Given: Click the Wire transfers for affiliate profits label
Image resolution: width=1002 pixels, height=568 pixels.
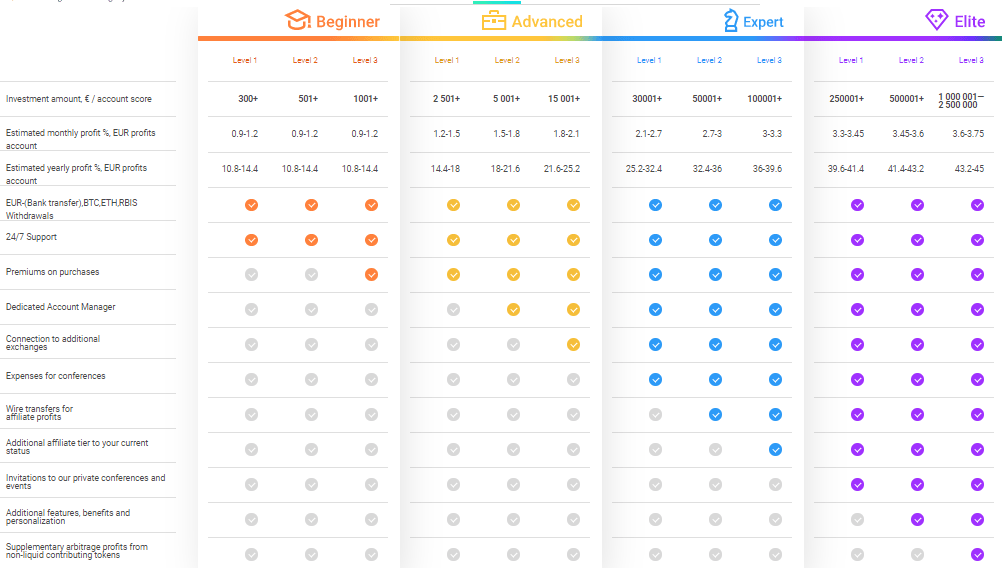Looking at the screenshot, I should (x=40, y=413).
